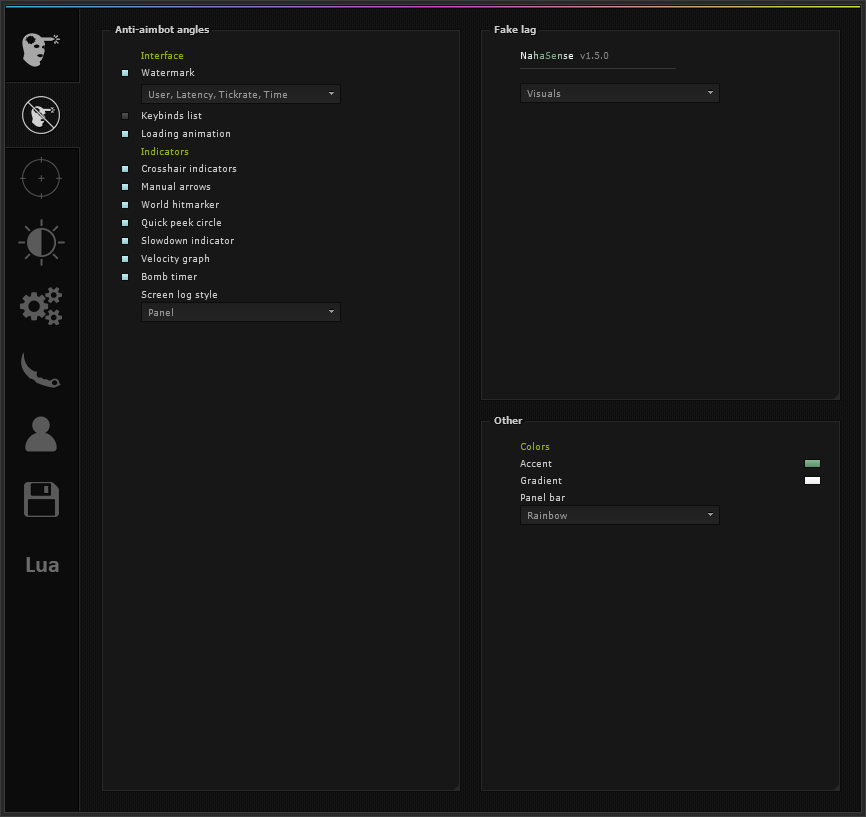Click the Other group resize handle
The image size is (866, 817).
(837, 788)
